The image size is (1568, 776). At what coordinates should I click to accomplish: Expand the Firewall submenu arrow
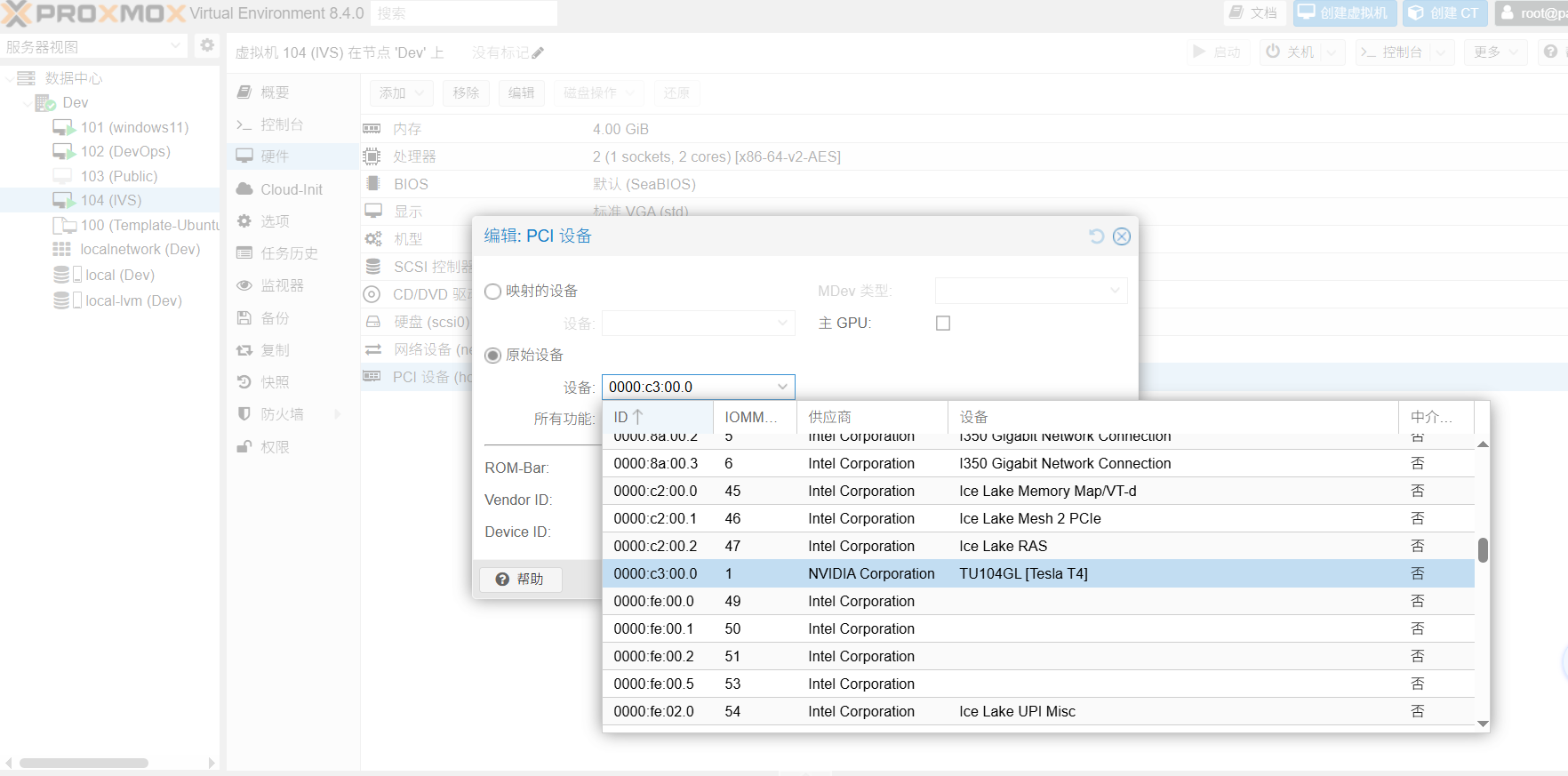338,414
